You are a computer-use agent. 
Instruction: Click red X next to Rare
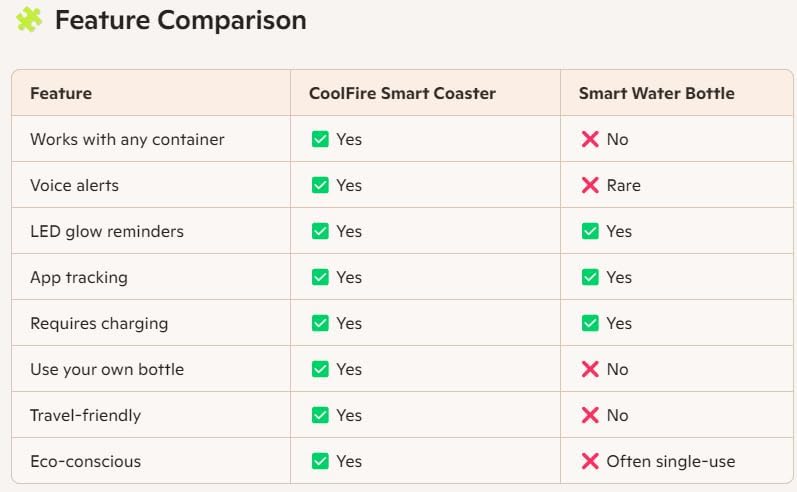[590, 185]
